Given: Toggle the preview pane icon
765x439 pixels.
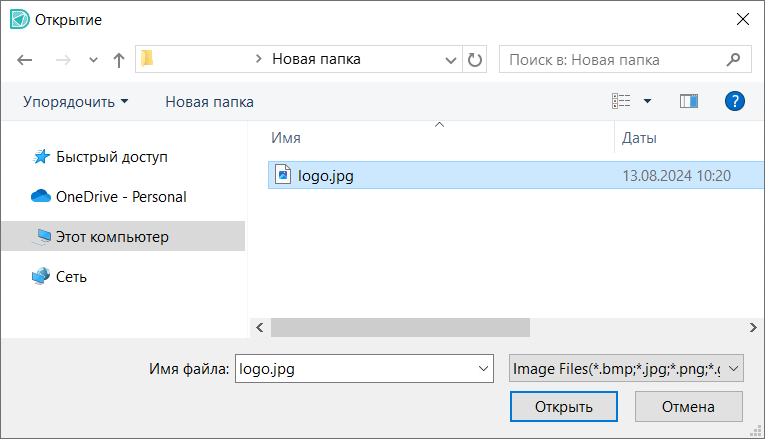Looking at the screenshot, I should tap(688, 101).
